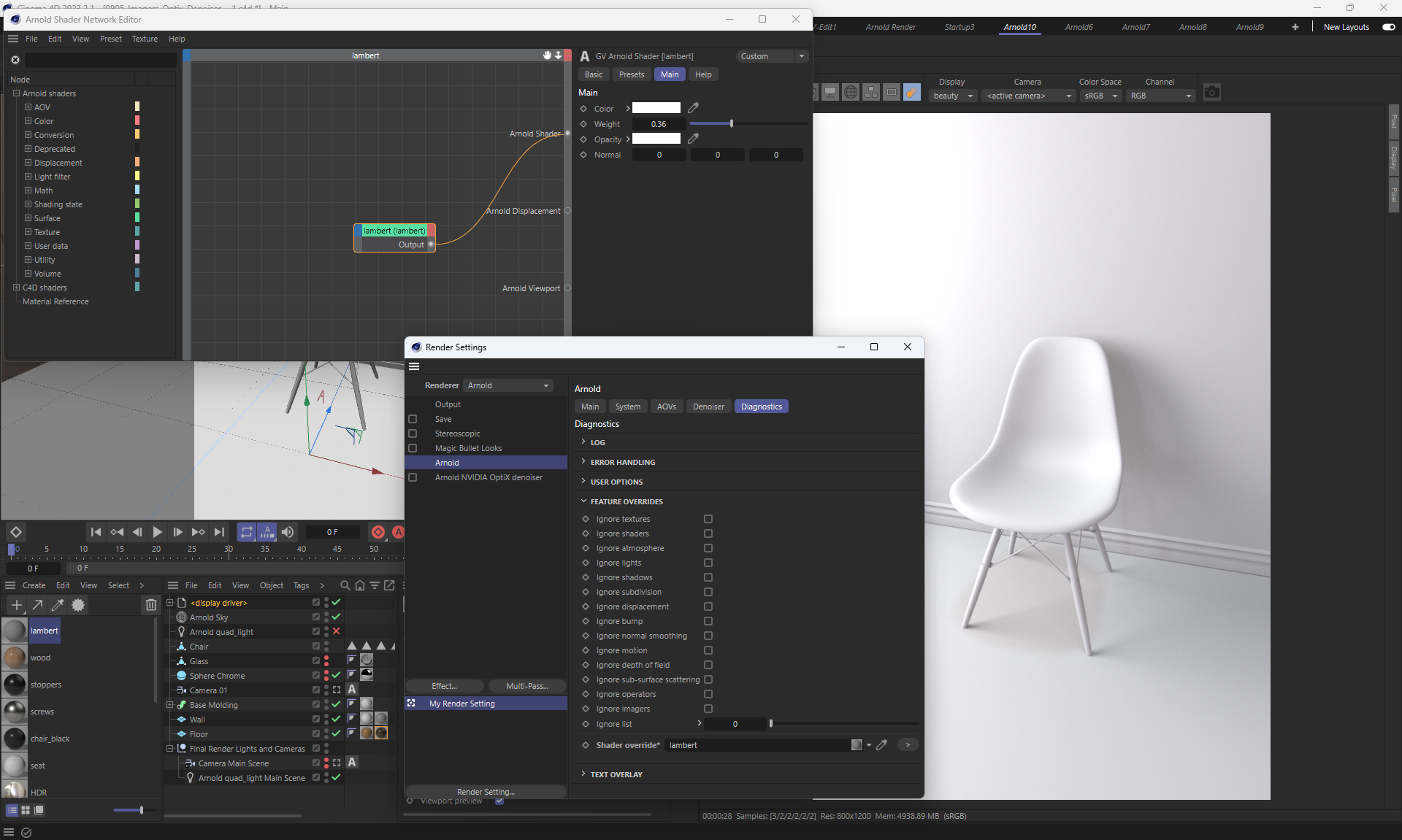The image size is (1402, 840).
Task: Open the Texture menu in the shader editor
Action: (145, 39)
